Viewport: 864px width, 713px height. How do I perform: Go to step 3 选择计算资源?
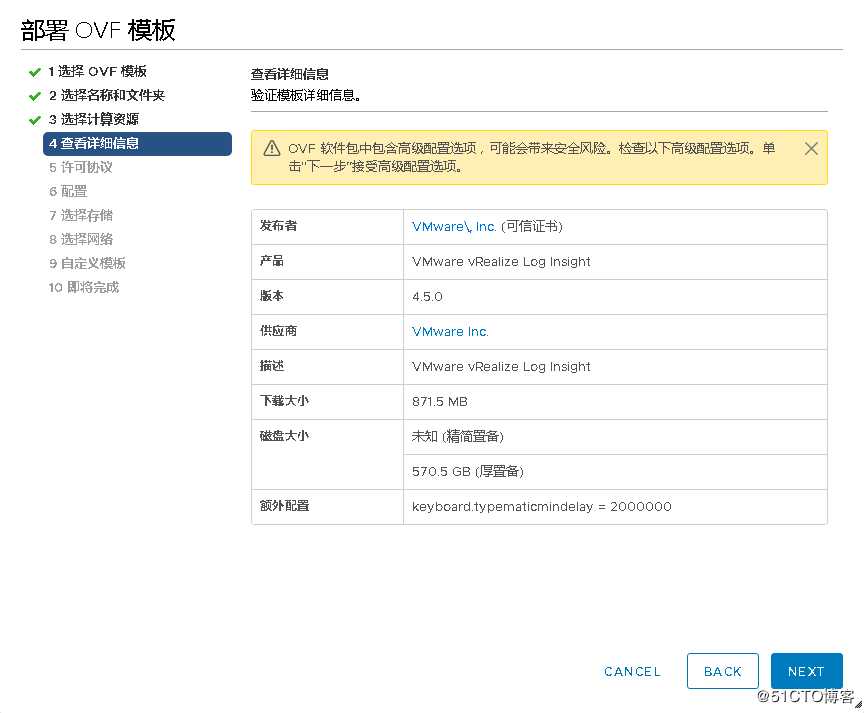[x=94, y=119]
